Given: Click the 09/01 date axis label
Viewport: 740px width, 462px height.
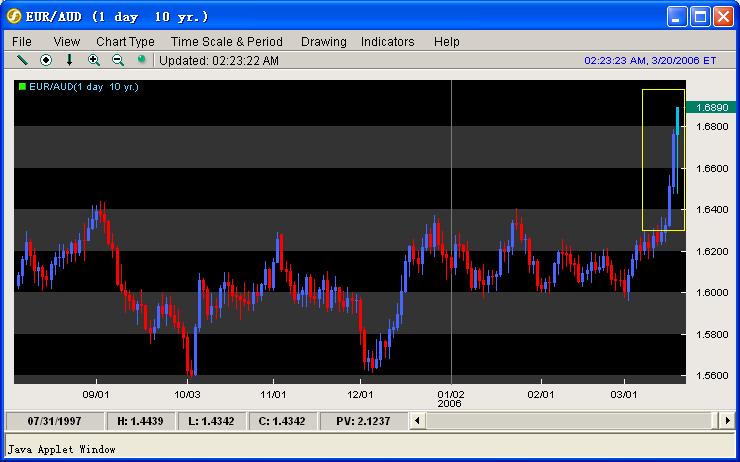Looking at the screenshot, I should pyautogui.click(x=96, y=394).
